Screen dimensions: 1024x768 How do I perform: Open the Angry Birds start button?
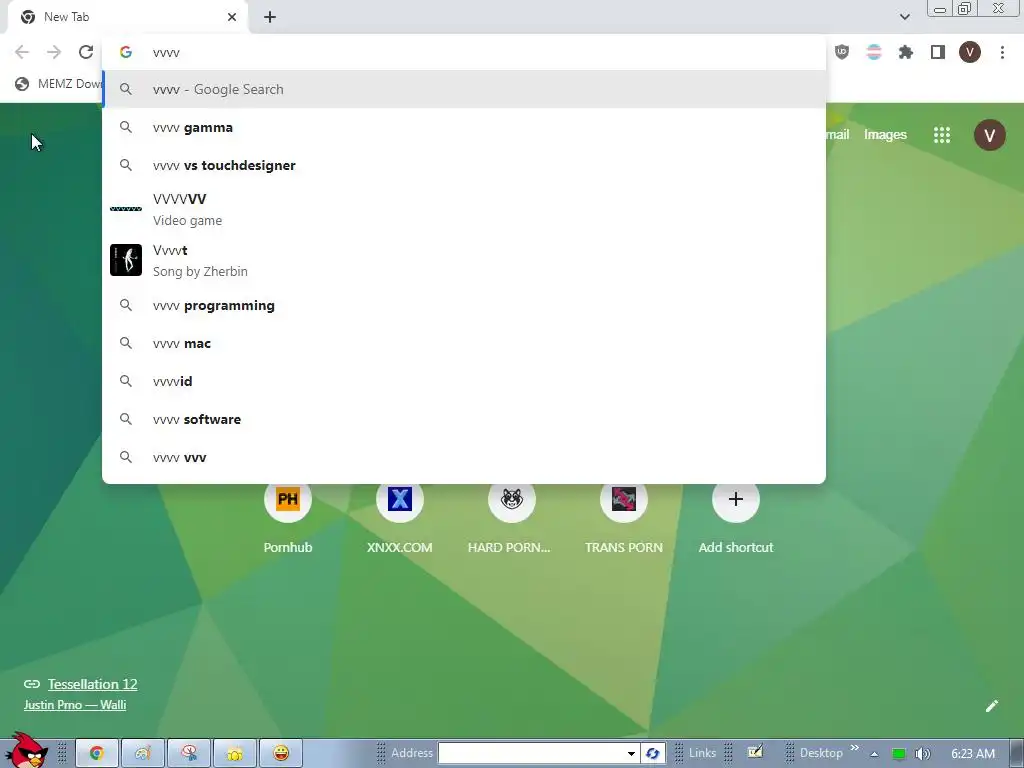[x=26, y=750]
